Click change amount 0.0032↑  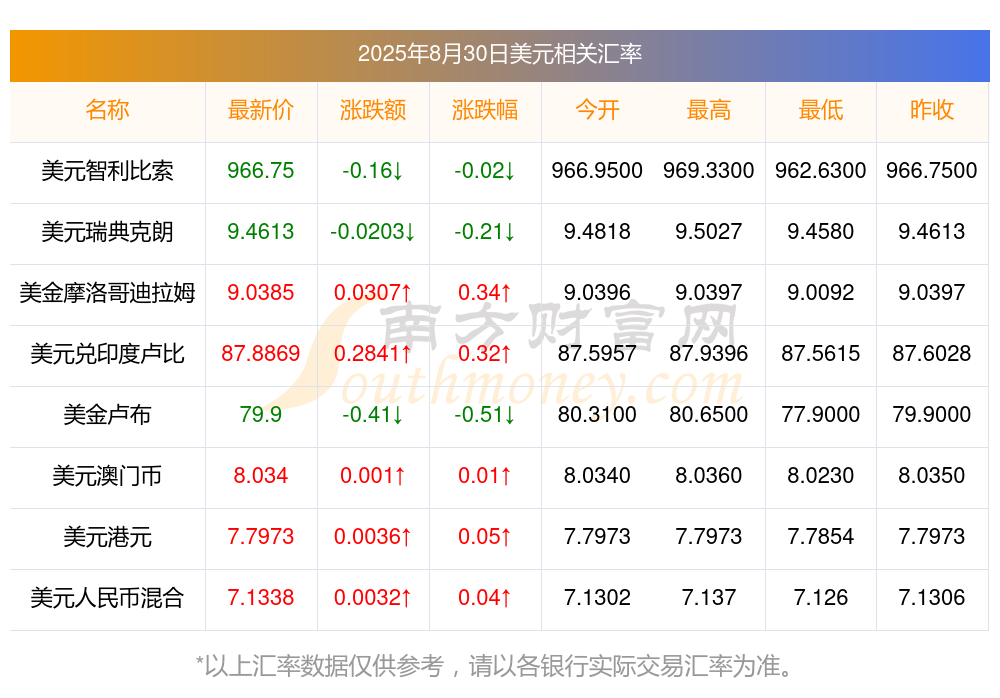(372, 598)
